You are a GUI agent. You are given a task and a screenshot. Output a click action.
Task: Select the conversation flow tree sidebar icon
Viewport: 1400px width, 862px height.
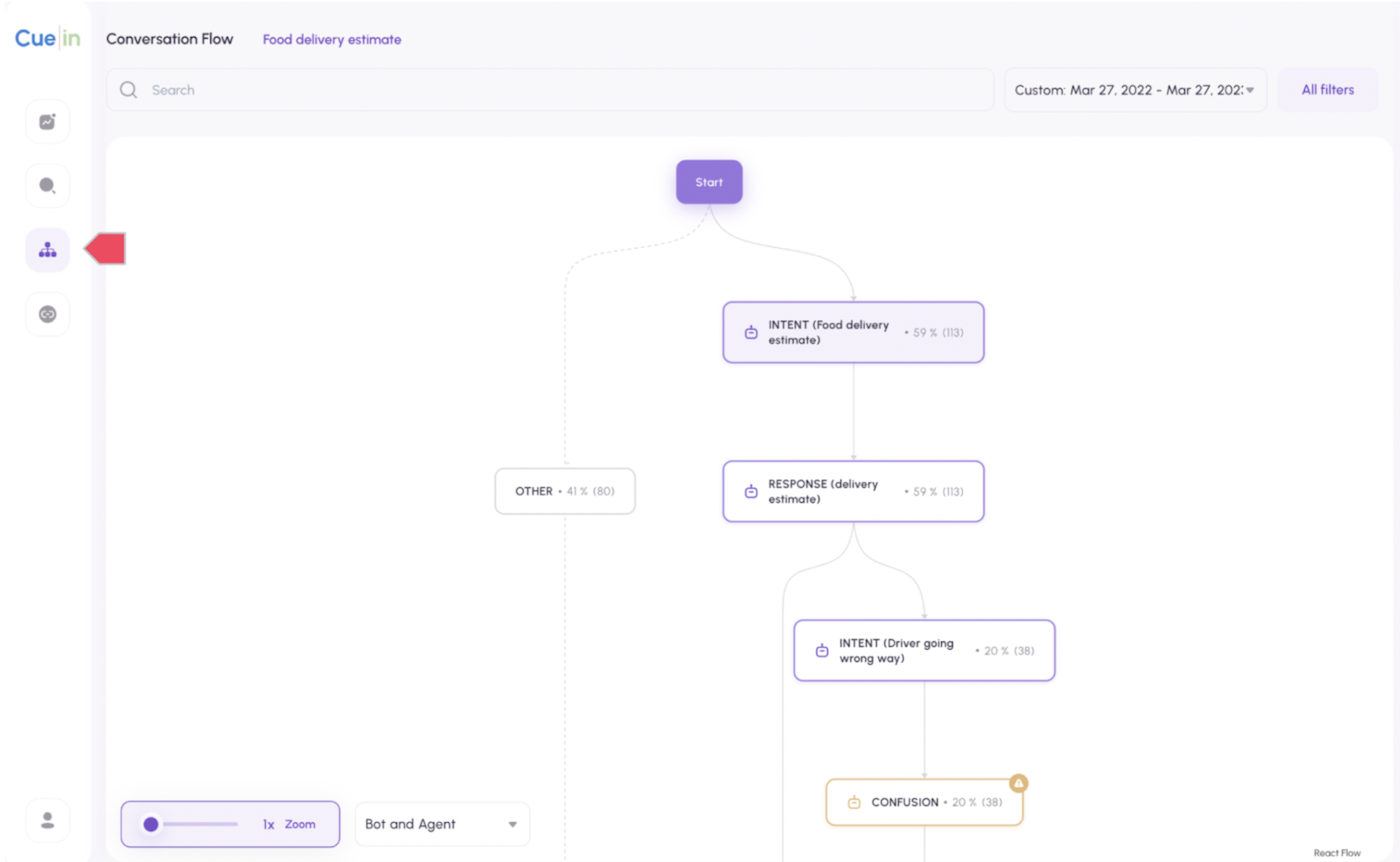coord(47,250)
